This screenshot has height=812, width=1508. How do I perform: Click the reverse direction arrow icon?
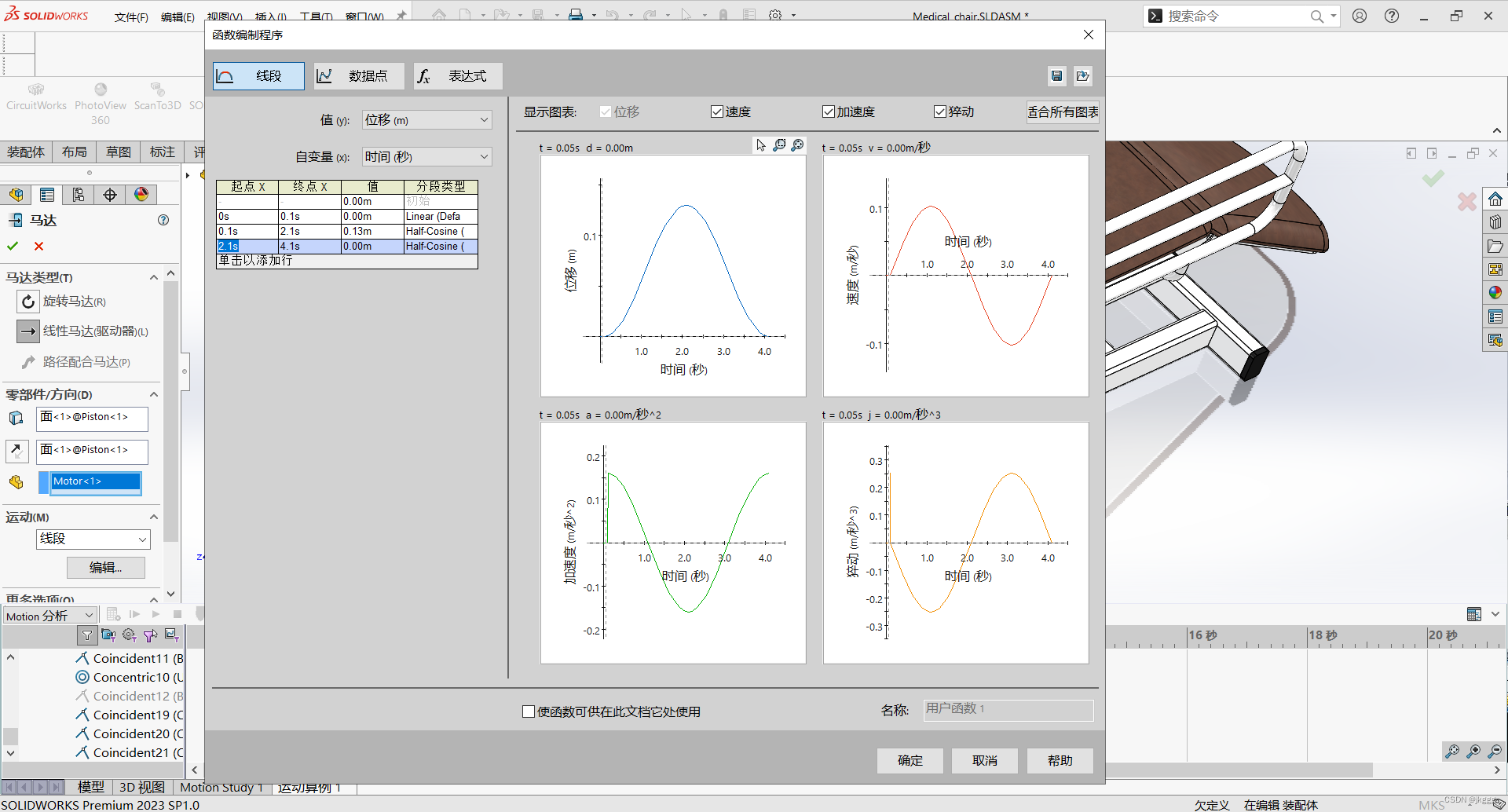tap(16, 451)
